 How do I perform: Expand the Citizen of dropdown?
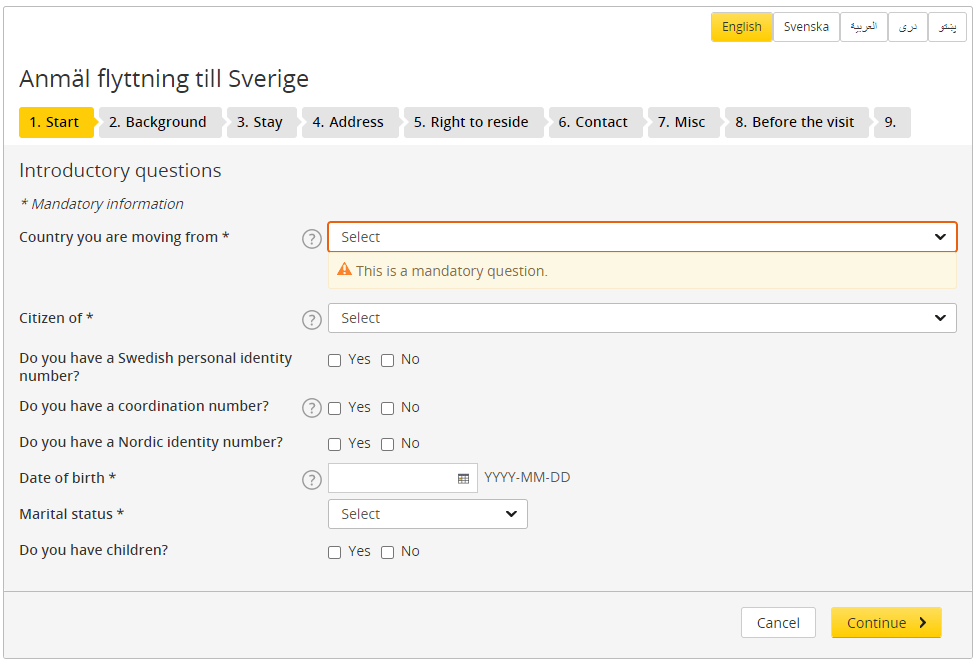click(642, 318)
